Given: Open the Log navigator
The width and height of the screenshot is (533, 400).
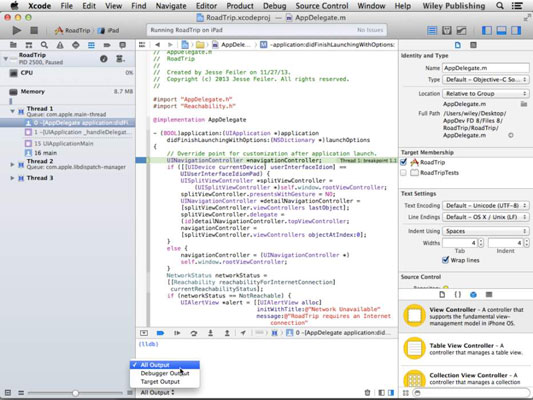Looking at the screenshot, I should [x=122, y=45].
